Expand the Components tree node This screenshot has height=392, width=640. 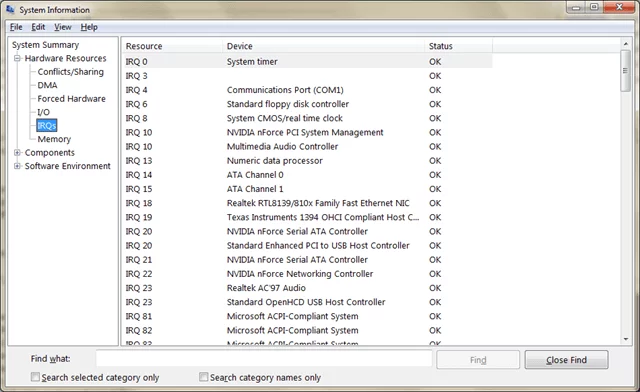(17, 153)
